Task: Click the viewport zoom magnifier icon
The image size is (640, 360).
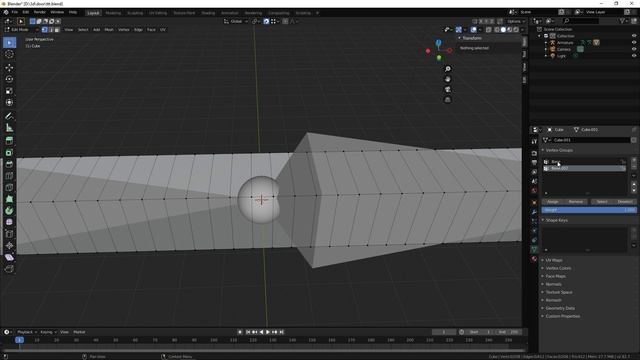Action: coord(448,69)
